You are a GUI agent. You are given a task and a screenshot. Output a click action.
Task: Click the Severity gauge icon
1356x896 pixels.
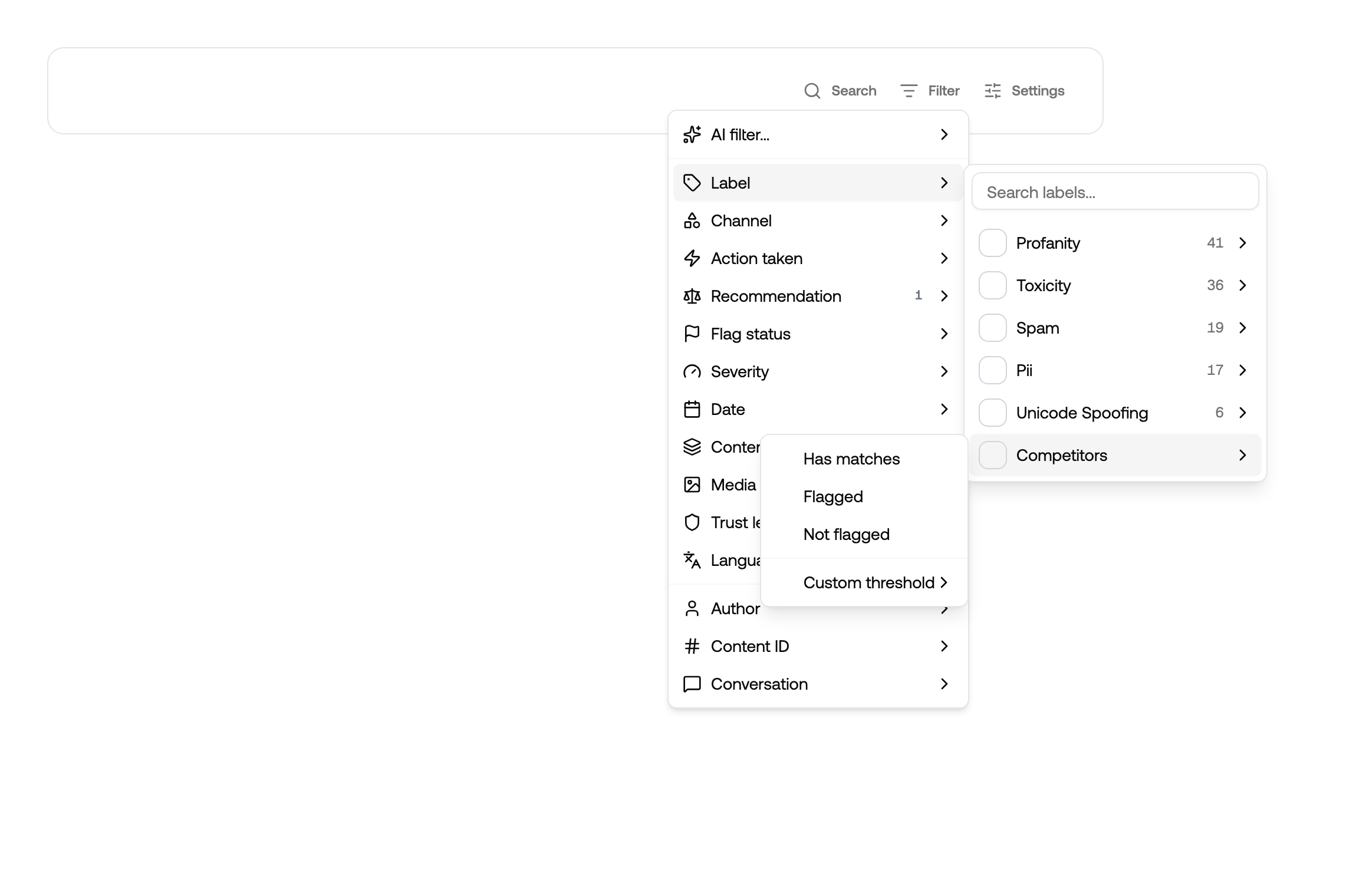(692, 371)
